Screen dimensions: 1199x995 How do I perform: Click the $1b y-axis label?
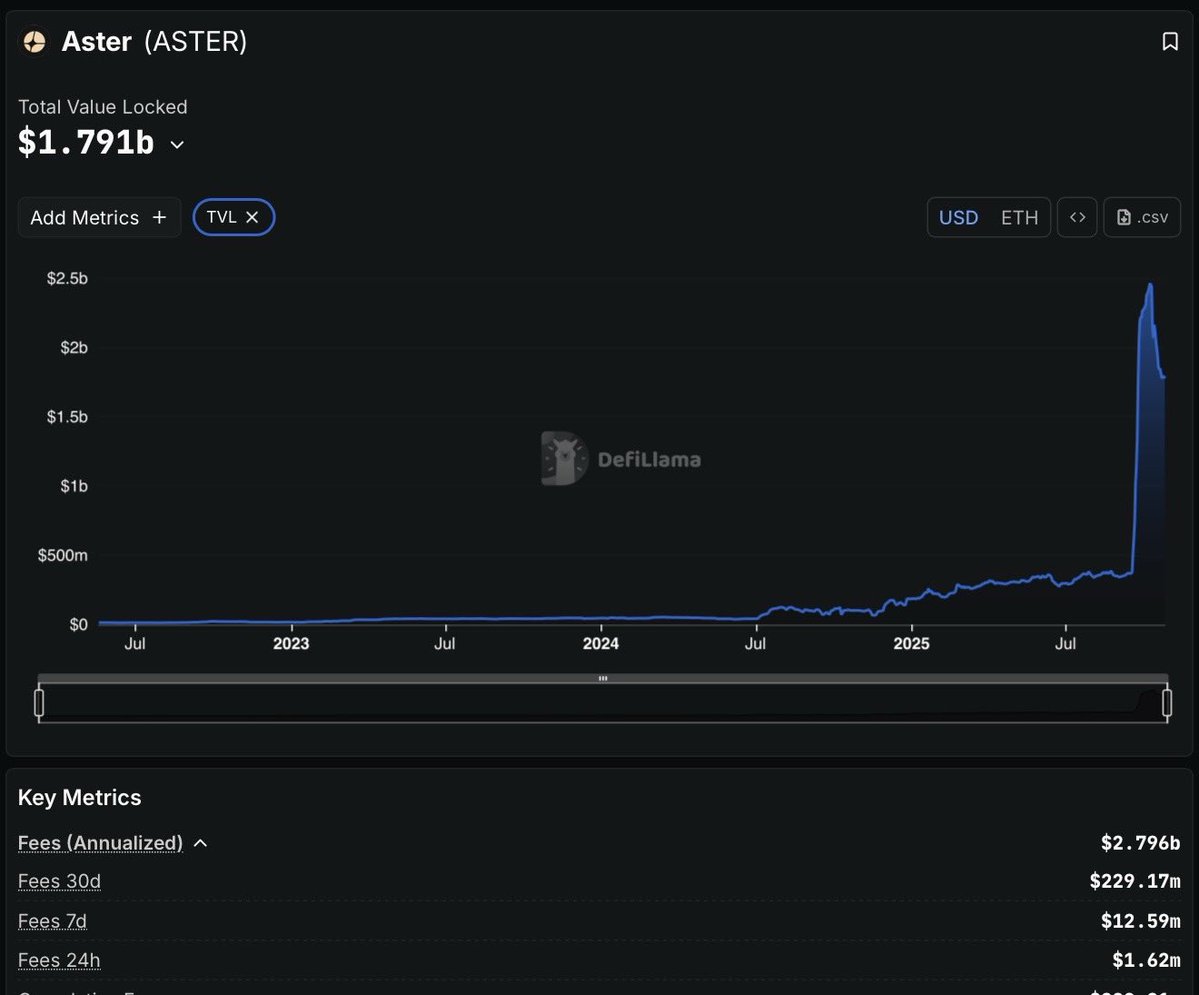pos(74,486)
